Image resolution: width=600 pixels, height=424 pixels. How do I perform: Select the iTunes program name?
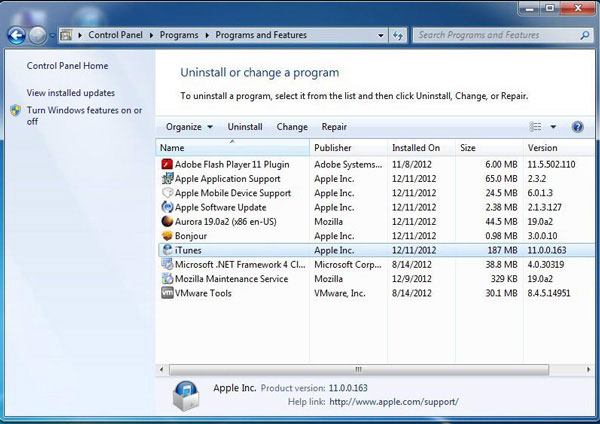[188, 250]
